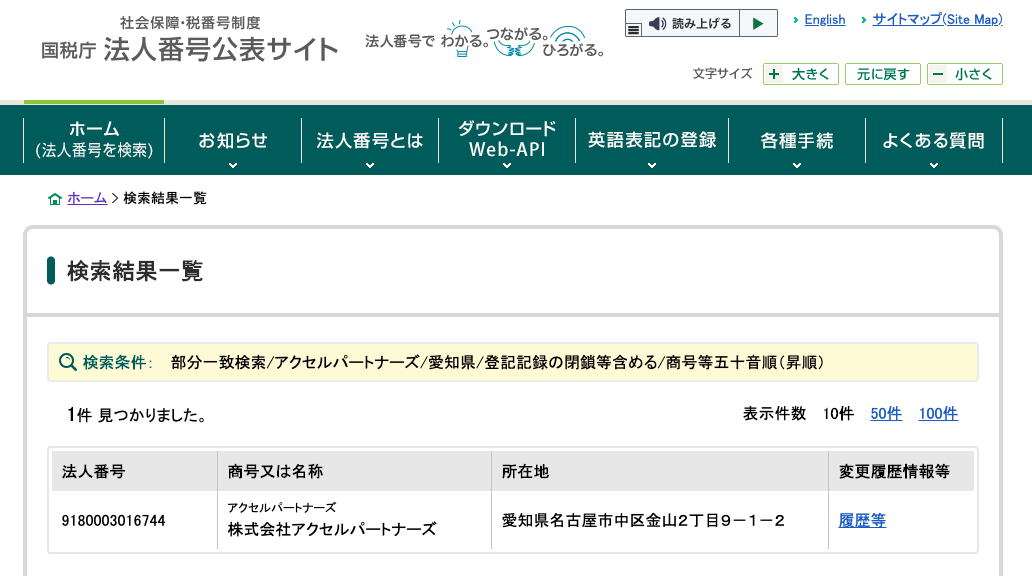Viewport: 1032px width, 576px height.
Task: Click the play button for read-aloud
Action: [758, 23]
